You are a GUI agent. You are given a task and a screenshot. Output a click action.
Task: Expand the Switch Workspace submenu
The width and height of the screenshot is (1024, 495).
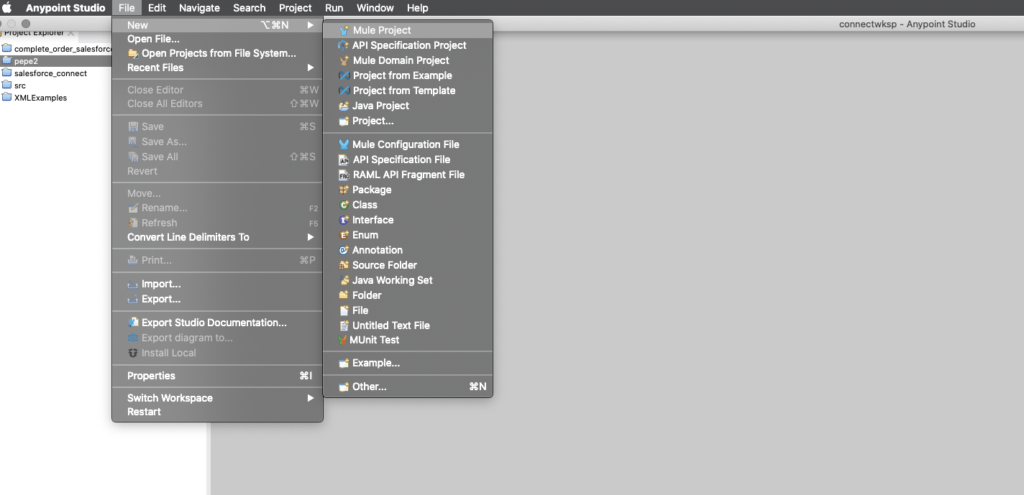point(311,398)
